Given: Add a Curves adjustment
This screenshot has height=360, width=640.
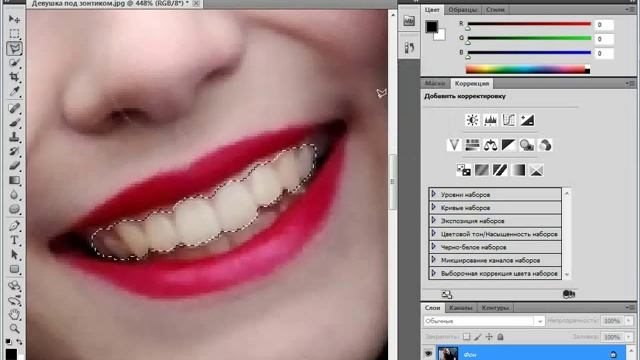Looking at the screenshot, I should pyautogui.click(x=509, y=120).
